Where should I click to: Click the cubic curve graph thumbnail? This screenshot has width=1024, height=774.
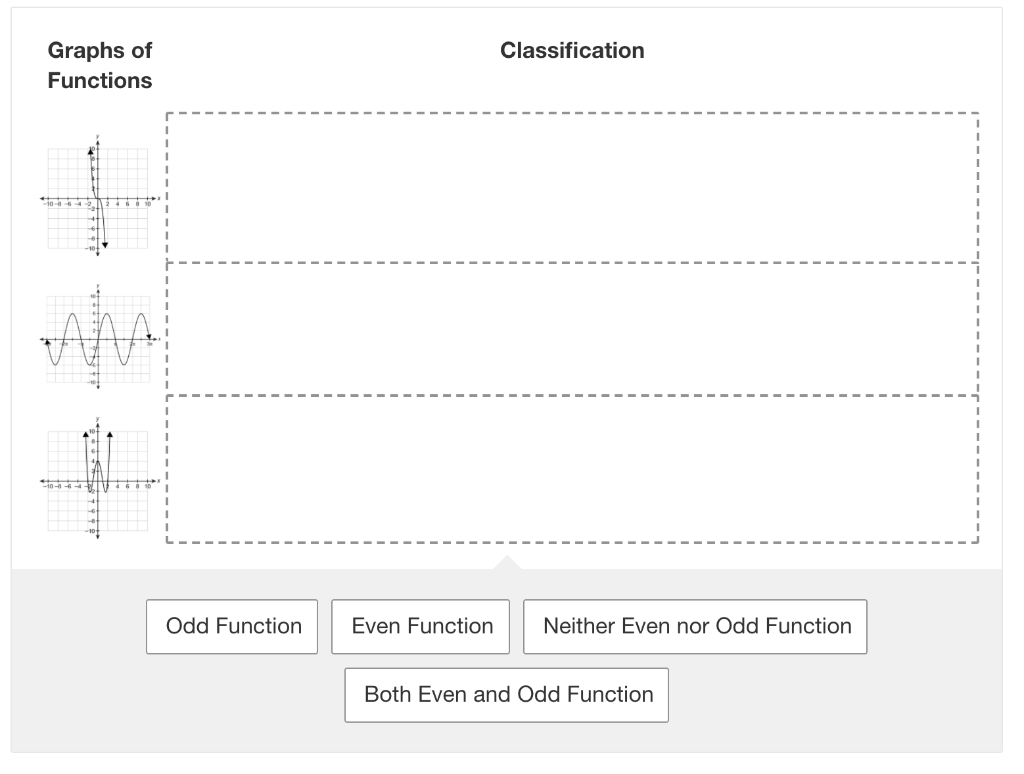point(96,196)
